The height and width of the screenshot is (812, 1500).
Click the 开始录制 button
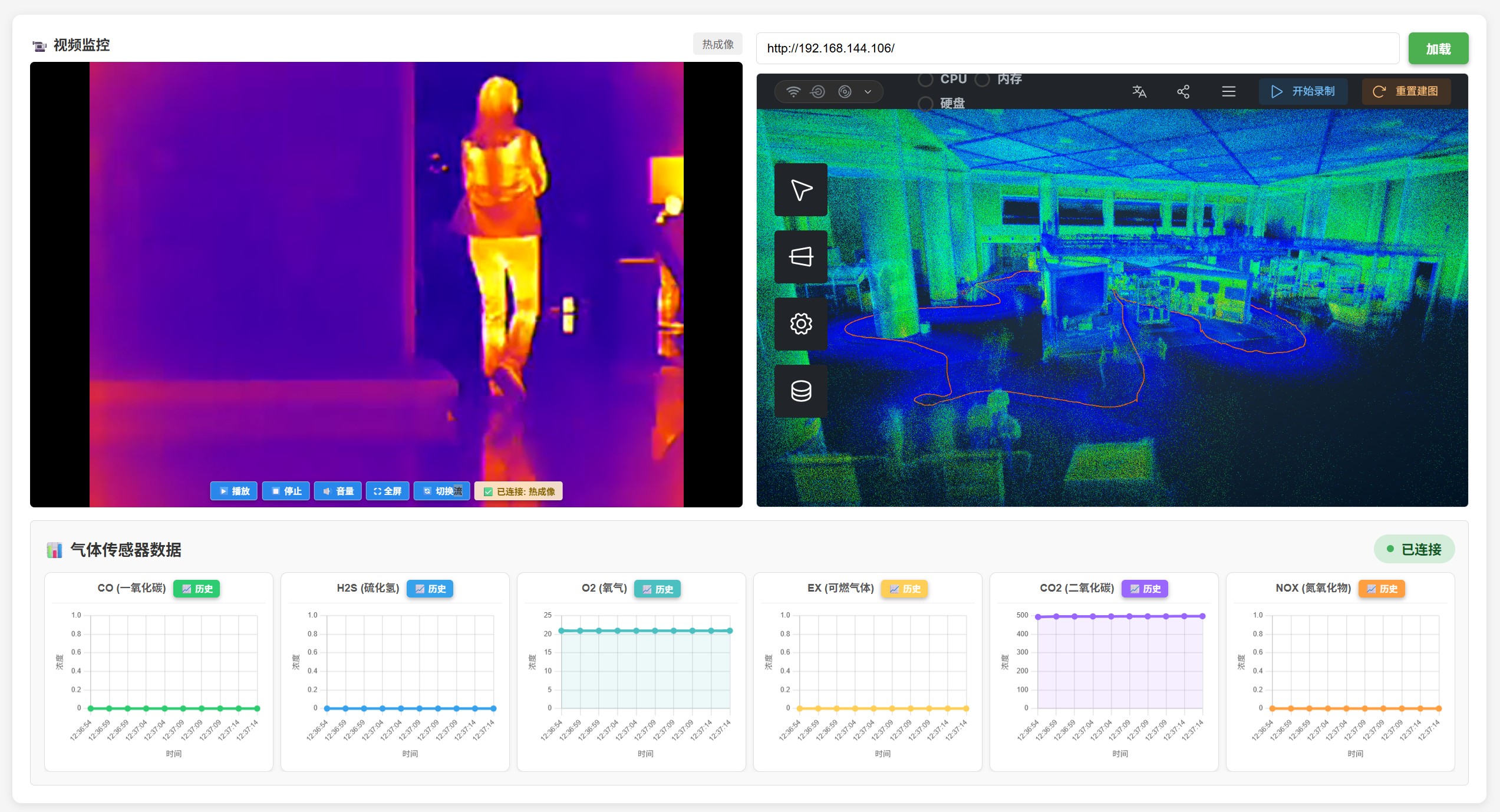[1303, 91]
